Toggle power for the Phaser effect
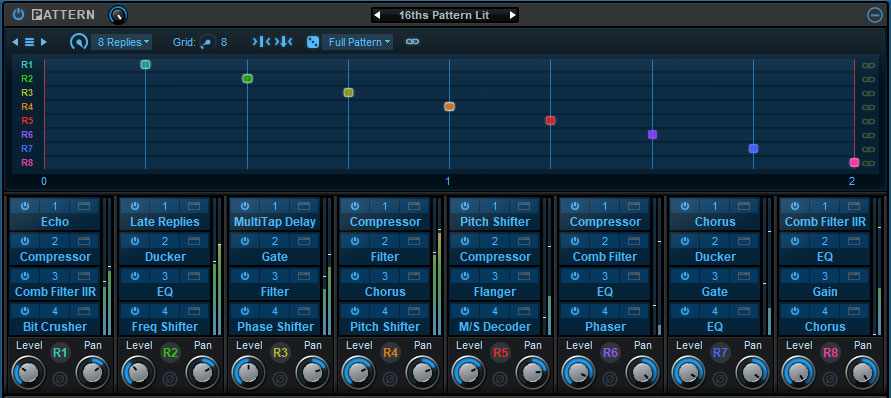Image resolution: width=891 pixels, height=398 pixels. click(574, 311)
